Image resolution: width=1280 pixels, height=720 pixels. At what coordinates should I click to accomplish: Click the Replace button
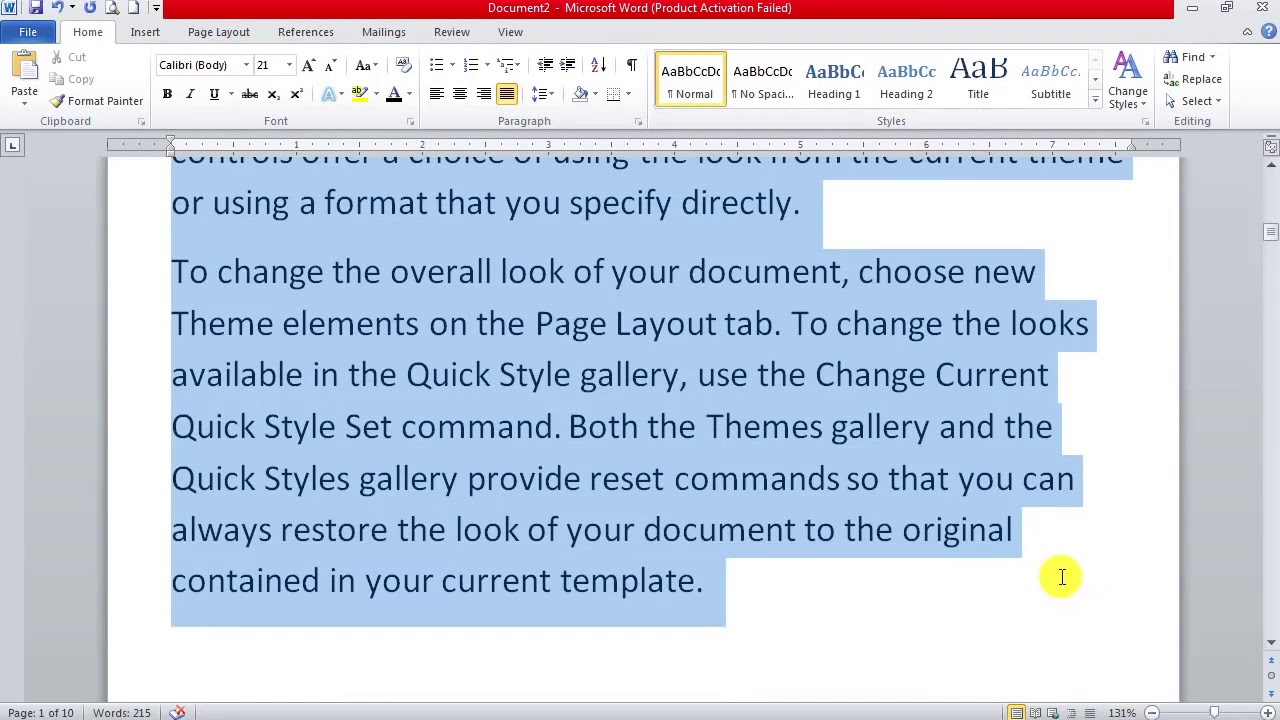[1193, 79]
